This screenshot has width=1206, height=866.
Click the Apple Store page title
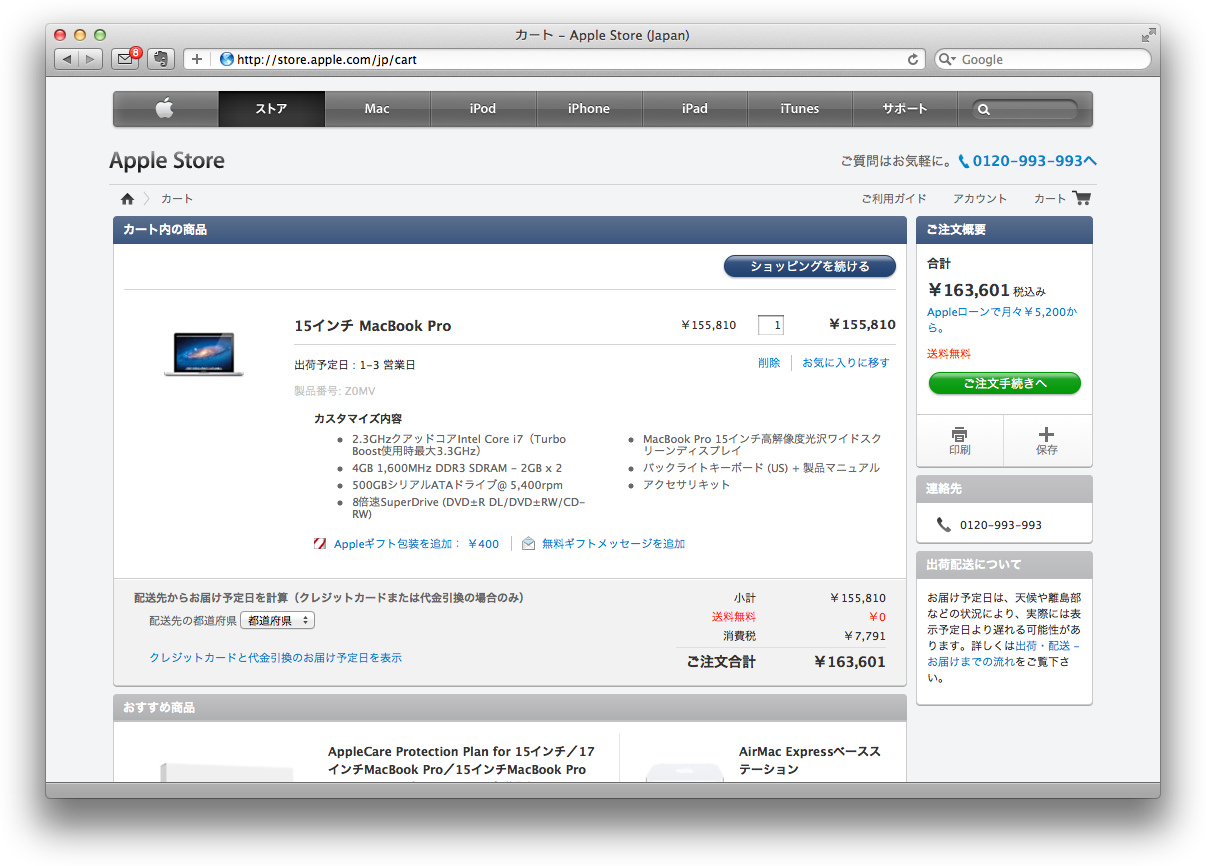click(x=167, y=161)
